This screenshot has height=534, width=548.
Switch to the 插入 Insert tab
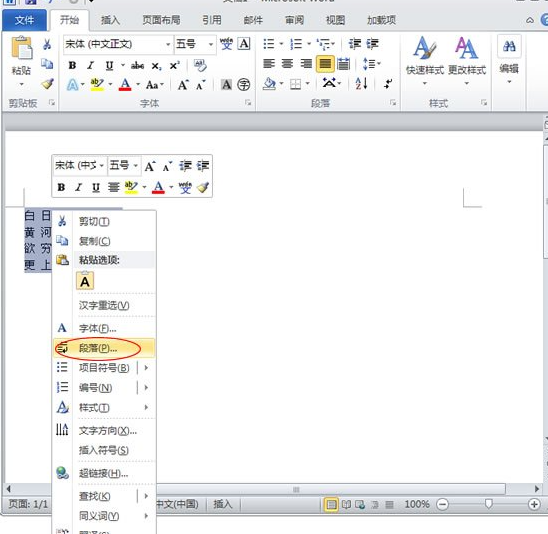(110, 20)
